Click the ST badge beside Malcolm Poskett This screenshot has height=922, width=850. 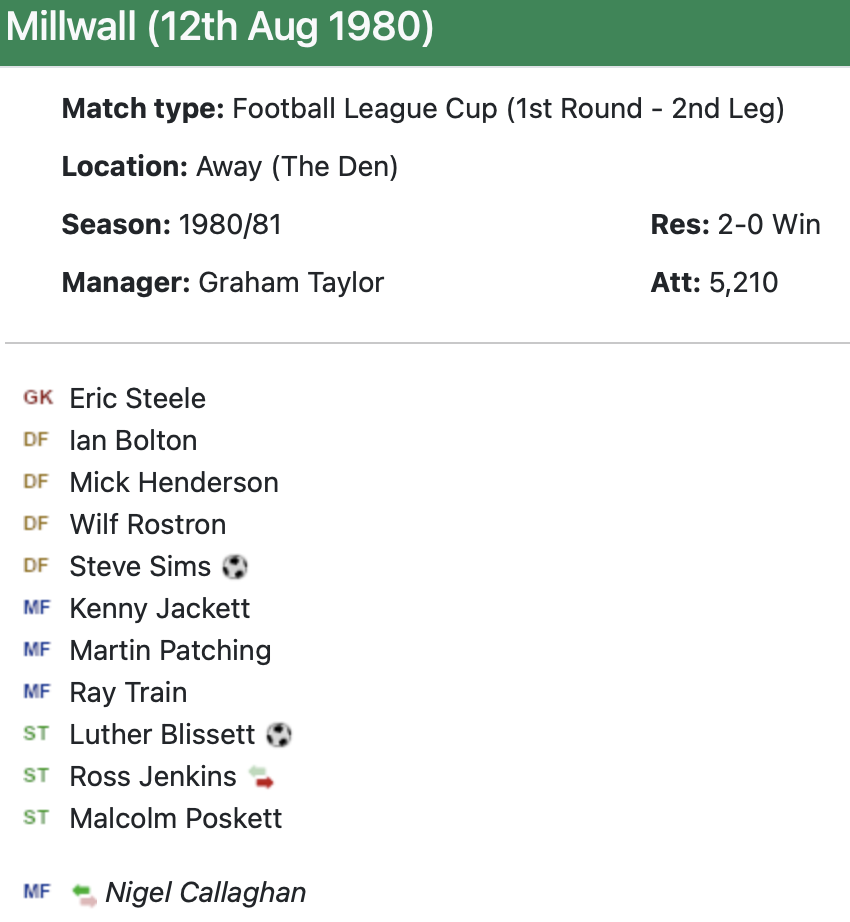36,818
